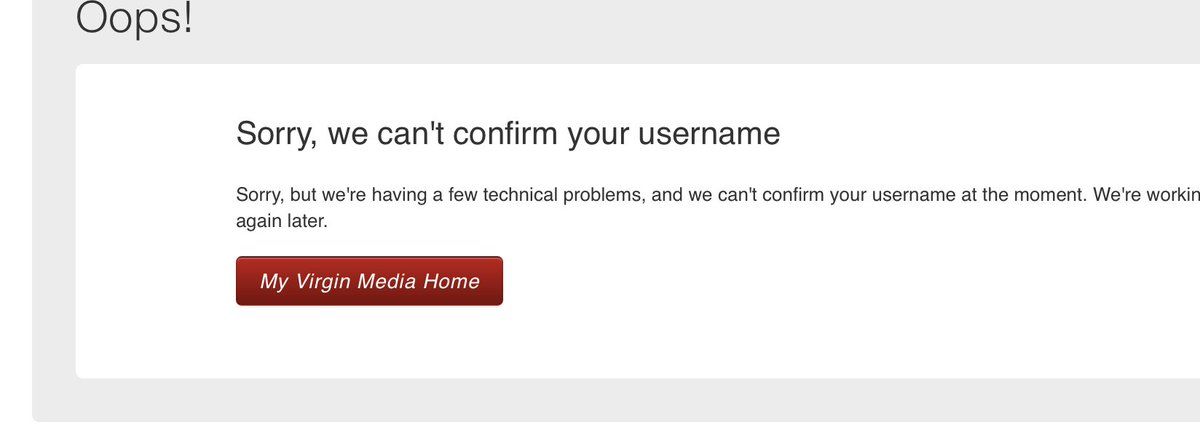Click the My Virgin Media Home button
The height and width of the screenshot is (441, 1200).
369,281
